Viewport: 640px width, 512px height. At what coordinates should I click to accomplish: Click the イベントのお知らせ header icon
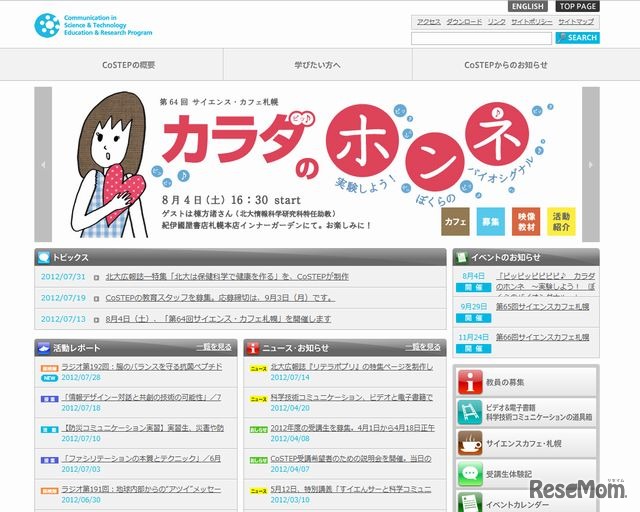(461, 258)
